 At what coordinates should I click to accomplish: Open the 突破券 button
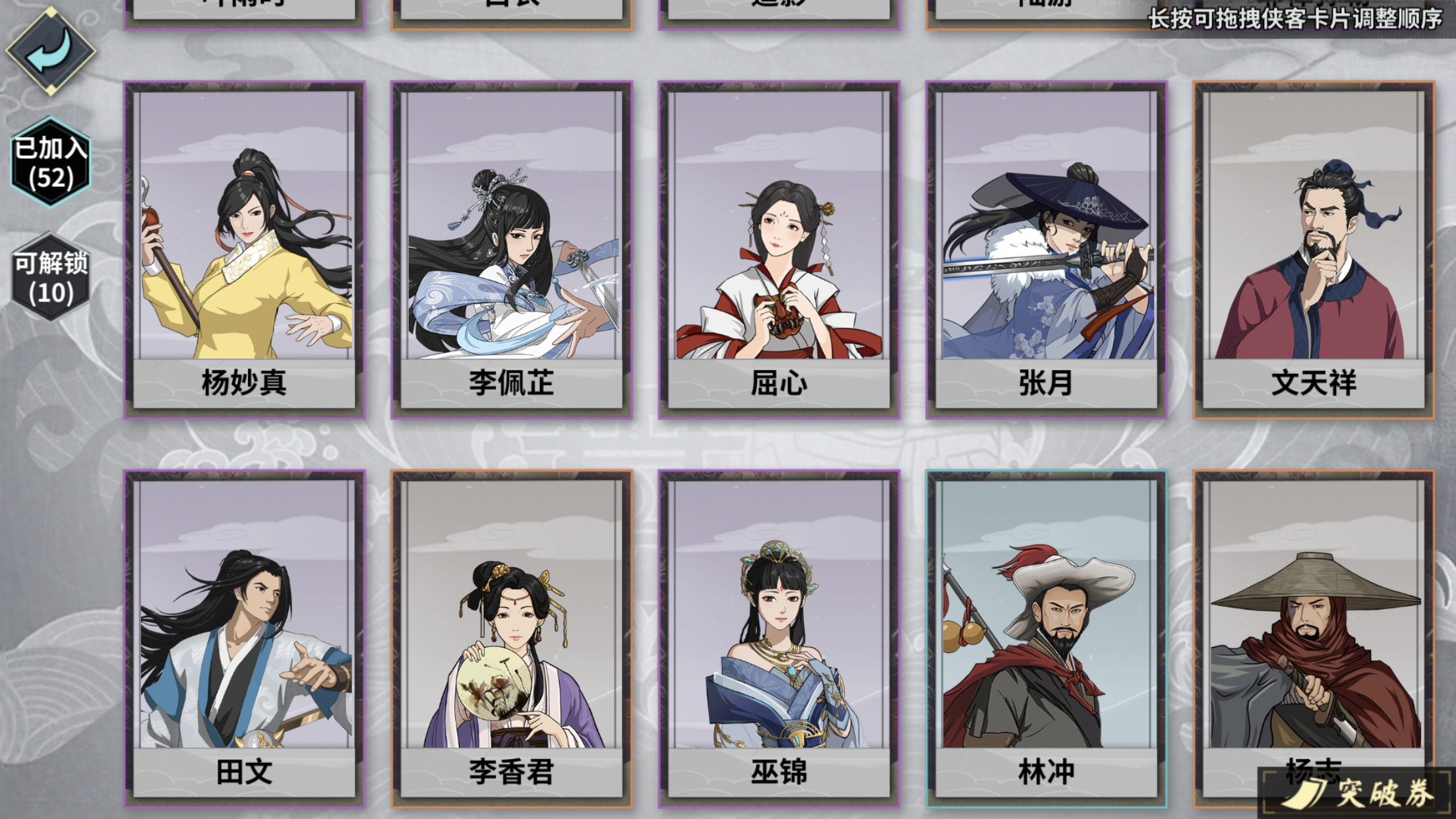tap(1359, 793)
